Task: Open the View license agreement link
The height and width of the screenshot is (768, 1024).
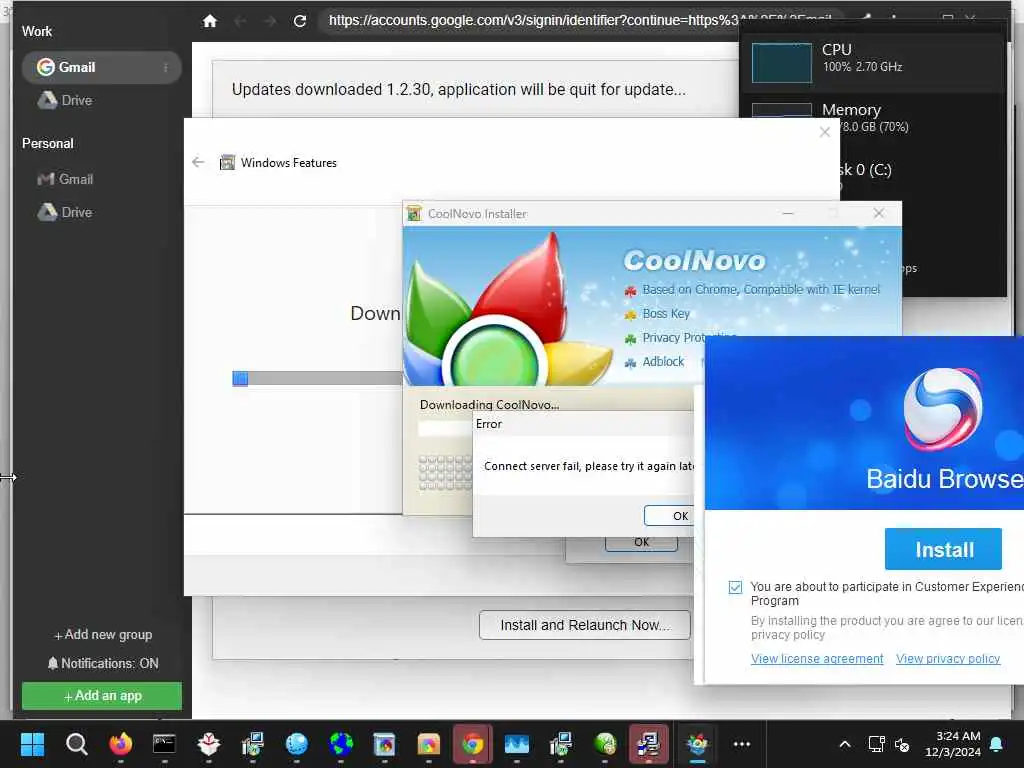Action: point(817,659)
